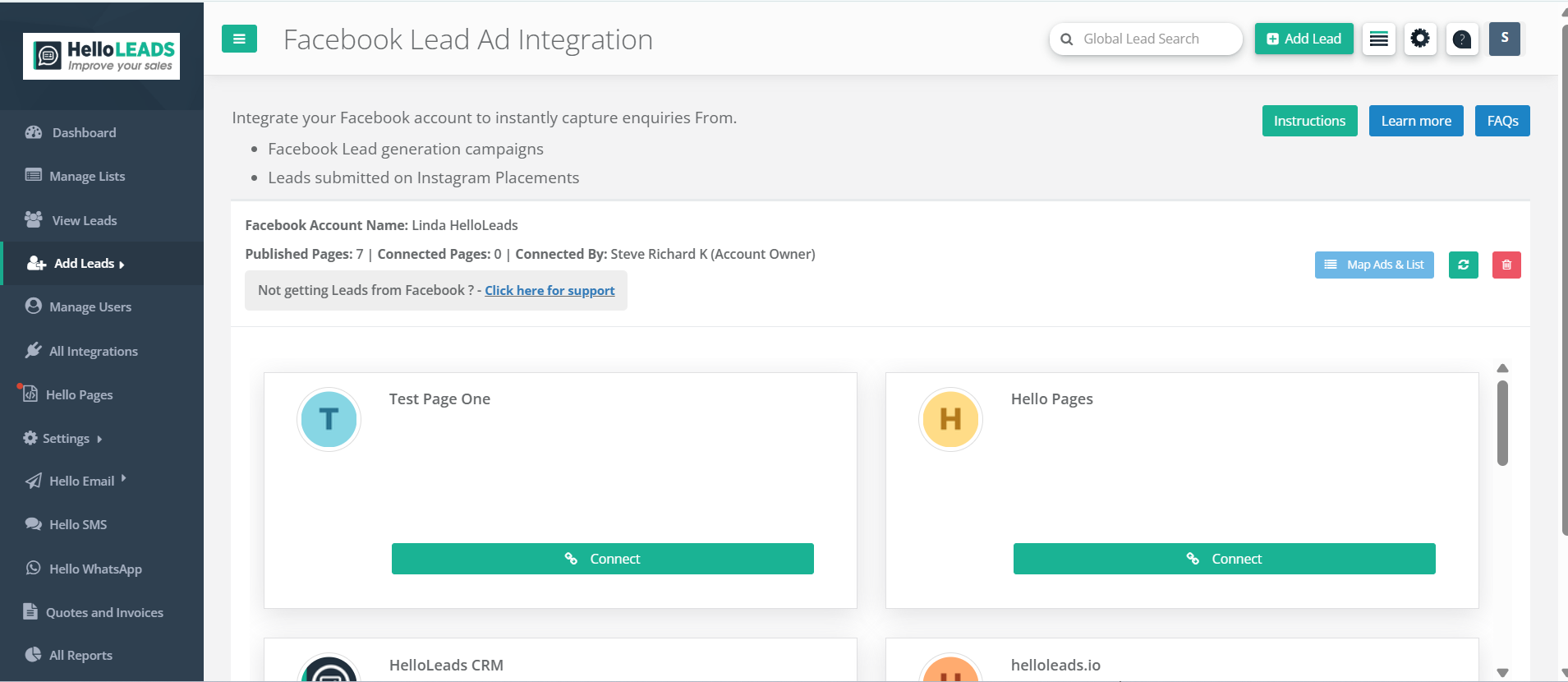Click the HelloLeads logo
The height and width of the screenshot is (682, 1568).
(101, 56)
